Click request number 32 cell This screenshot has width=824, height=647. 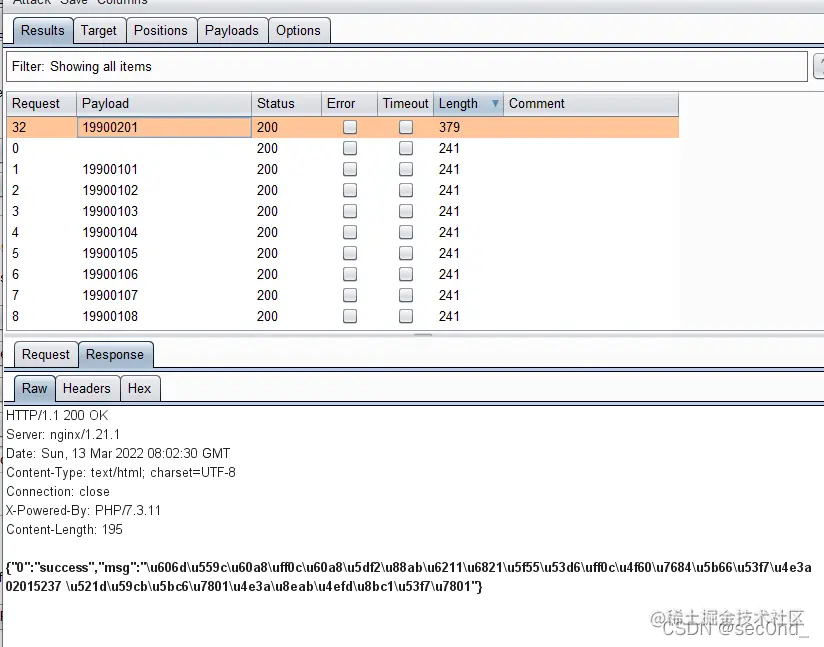point(42,127)
